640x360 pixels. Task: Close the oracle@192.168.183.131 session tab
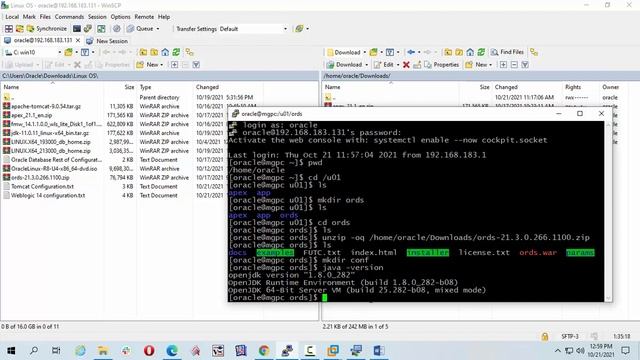78,40
